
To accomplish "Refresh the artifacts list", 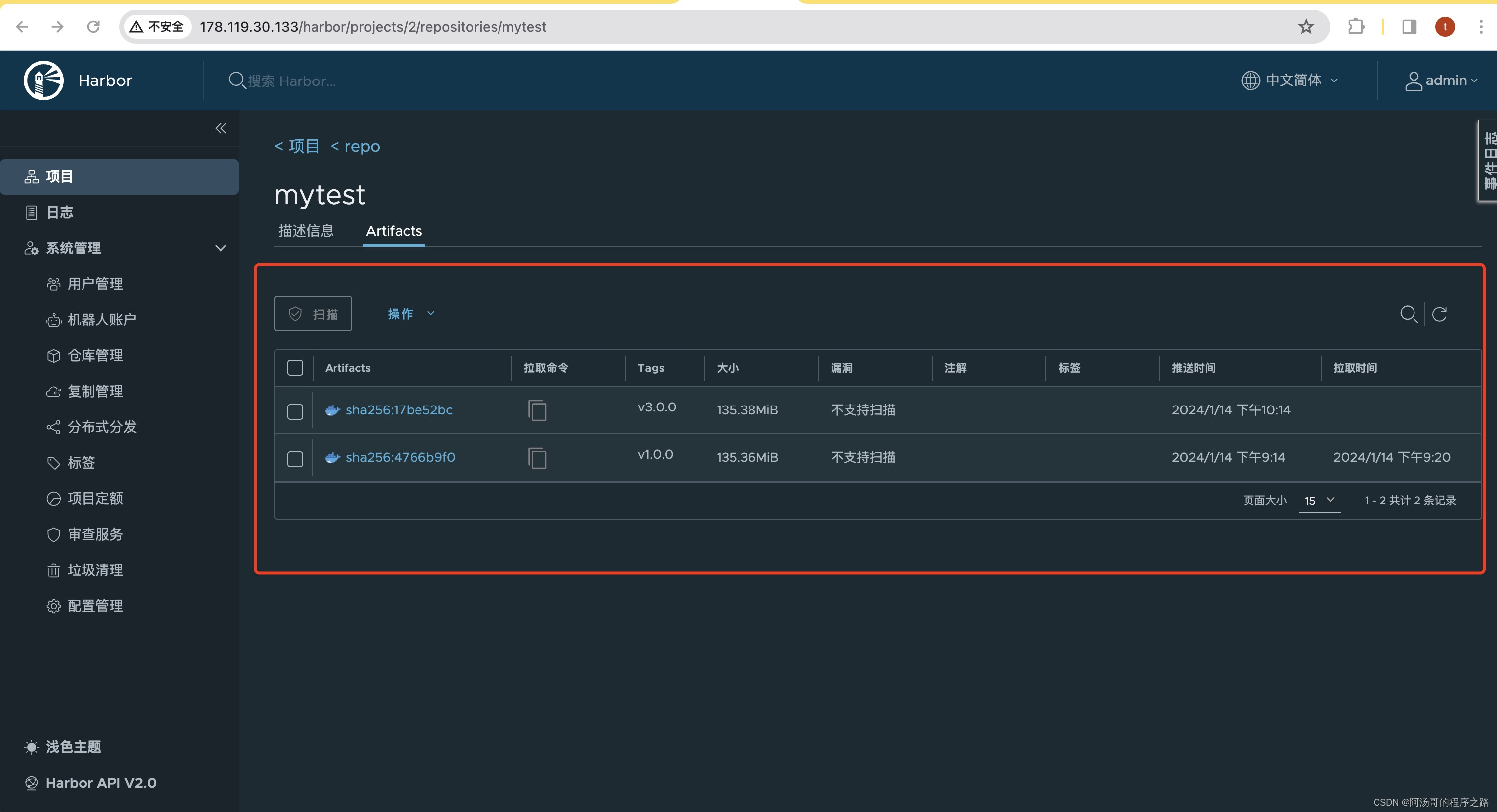I will pyautogui.click(x=1439, y=314).
